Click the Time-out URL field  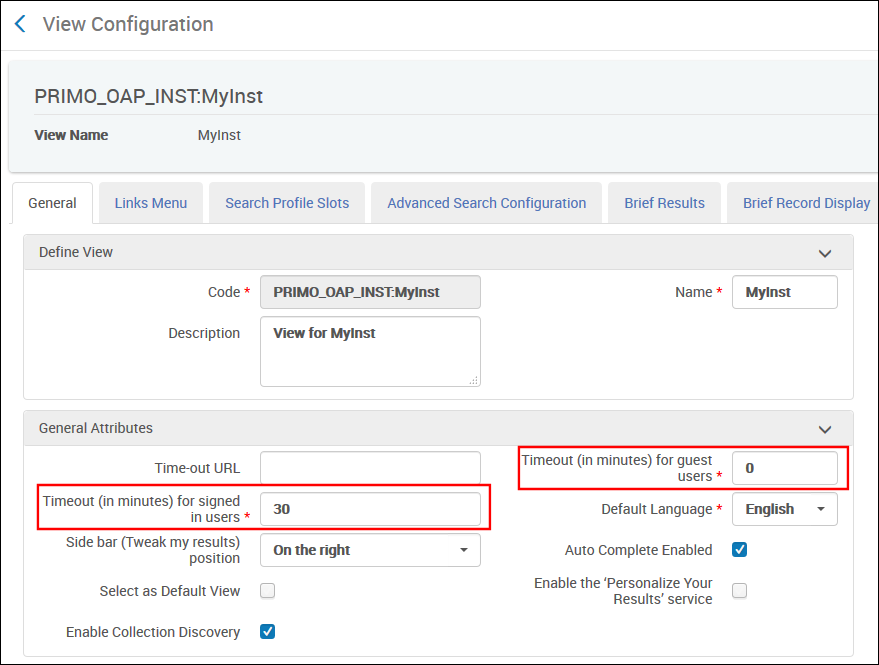tap(370, 468)
